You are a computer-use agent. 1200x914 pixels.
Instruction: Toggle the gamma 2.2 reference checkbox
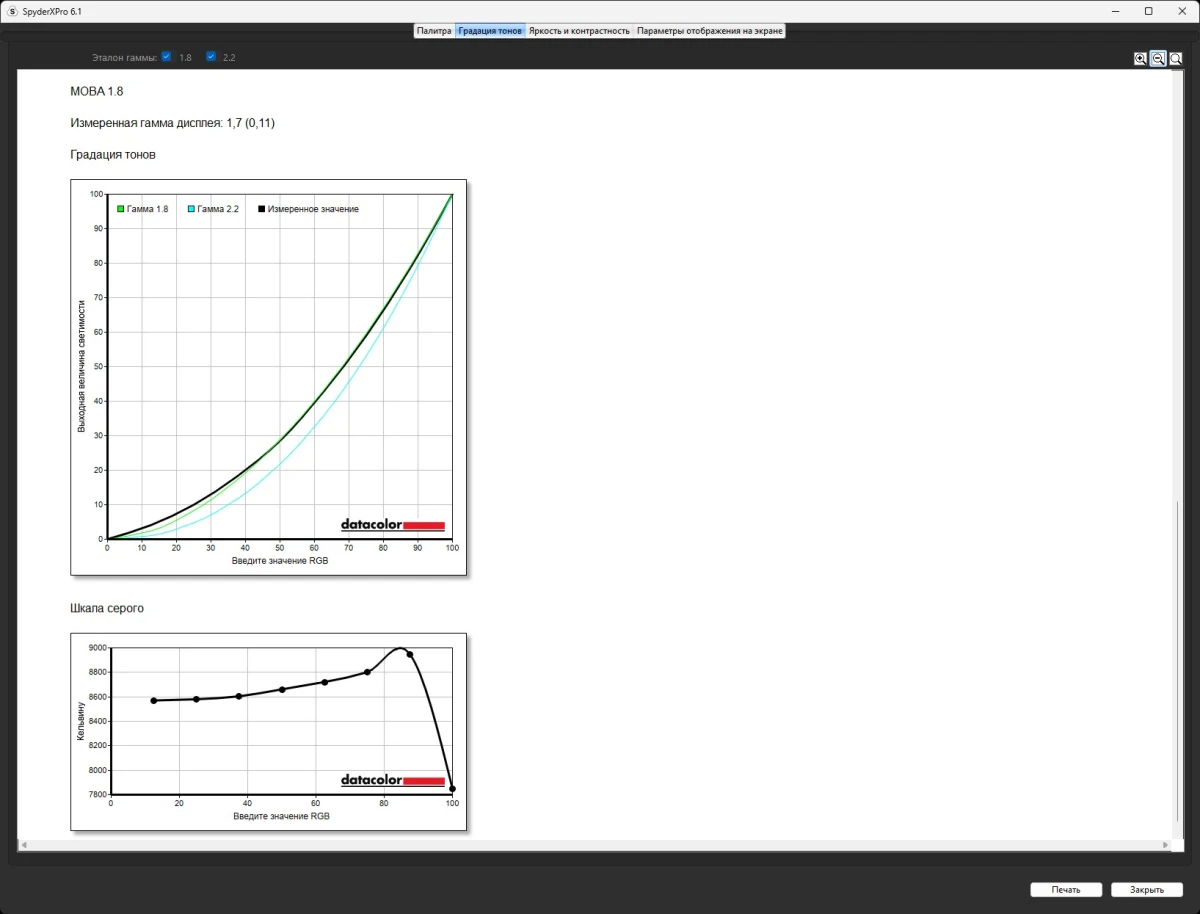[x=211, y=57]
